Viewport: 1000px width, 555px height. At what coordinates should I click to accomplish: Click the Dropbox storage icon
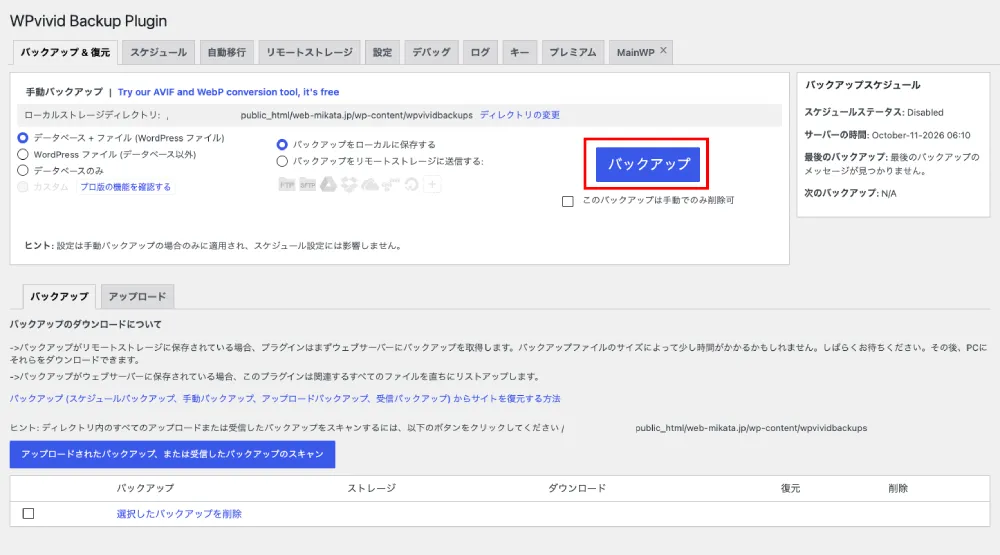349,185
